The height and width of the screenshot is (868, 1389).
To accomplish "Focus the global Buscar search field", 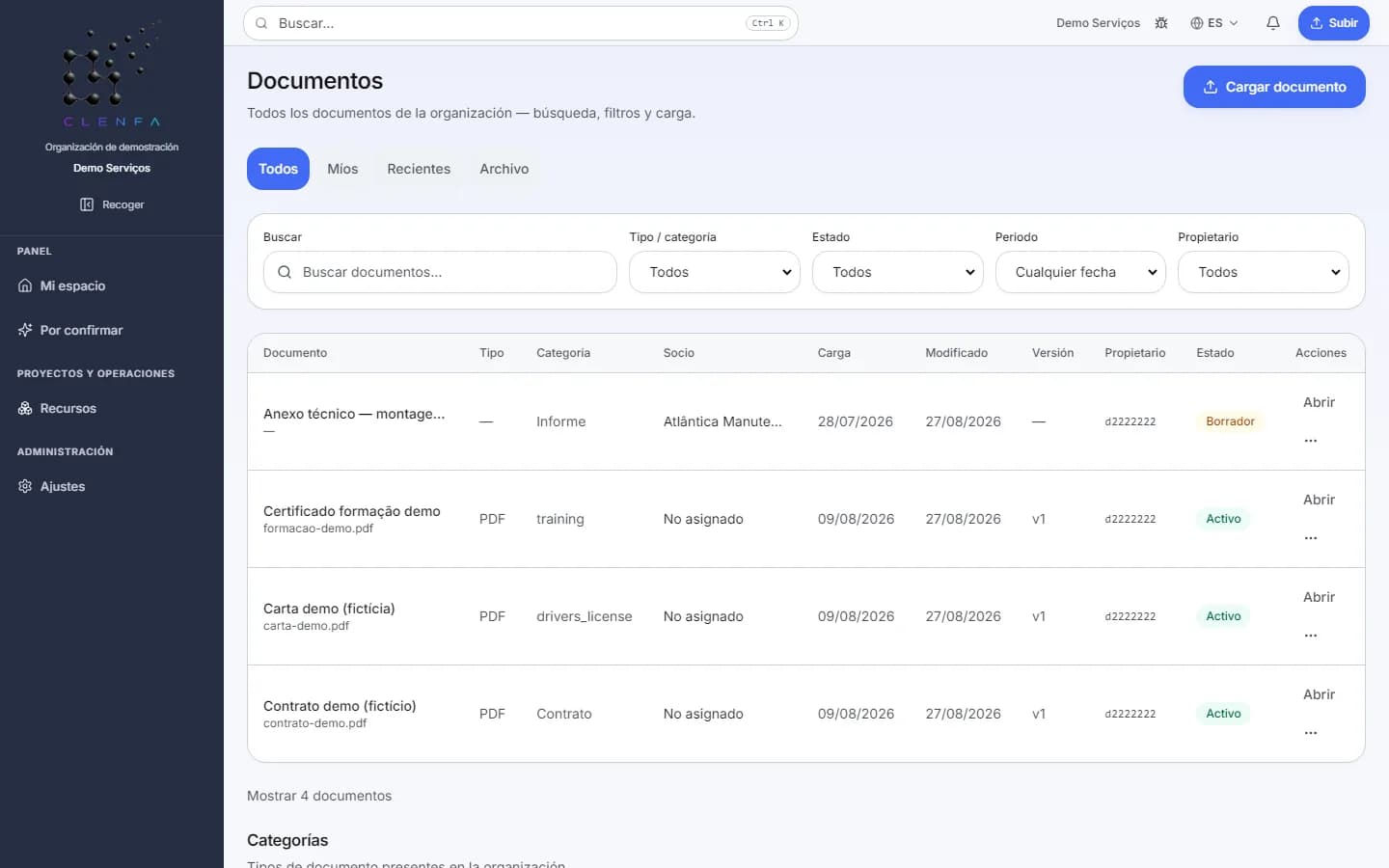I will click(x=521, y=23).
